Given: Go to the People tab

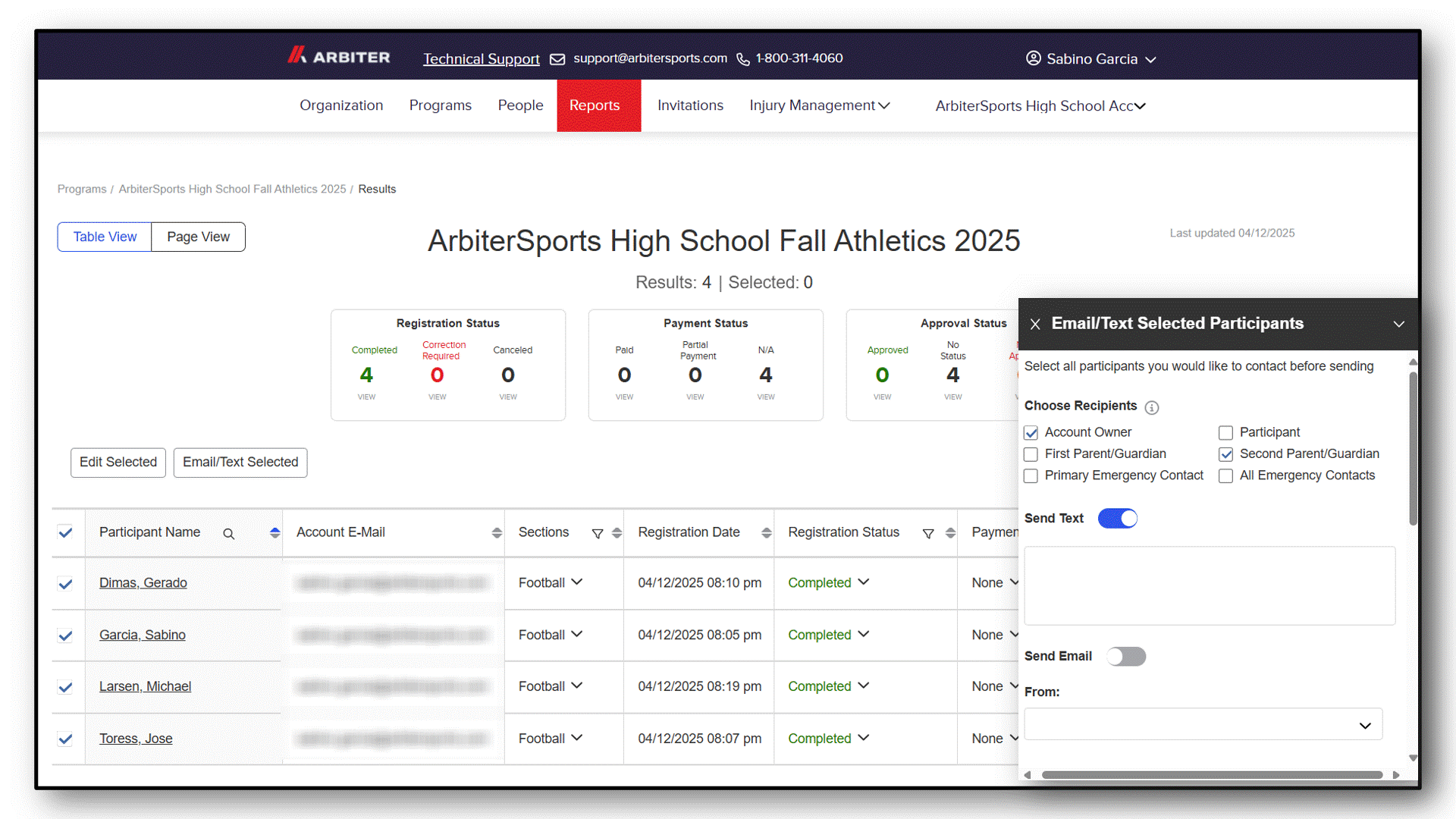Looking at the screenshot, I should click(520, 105).
